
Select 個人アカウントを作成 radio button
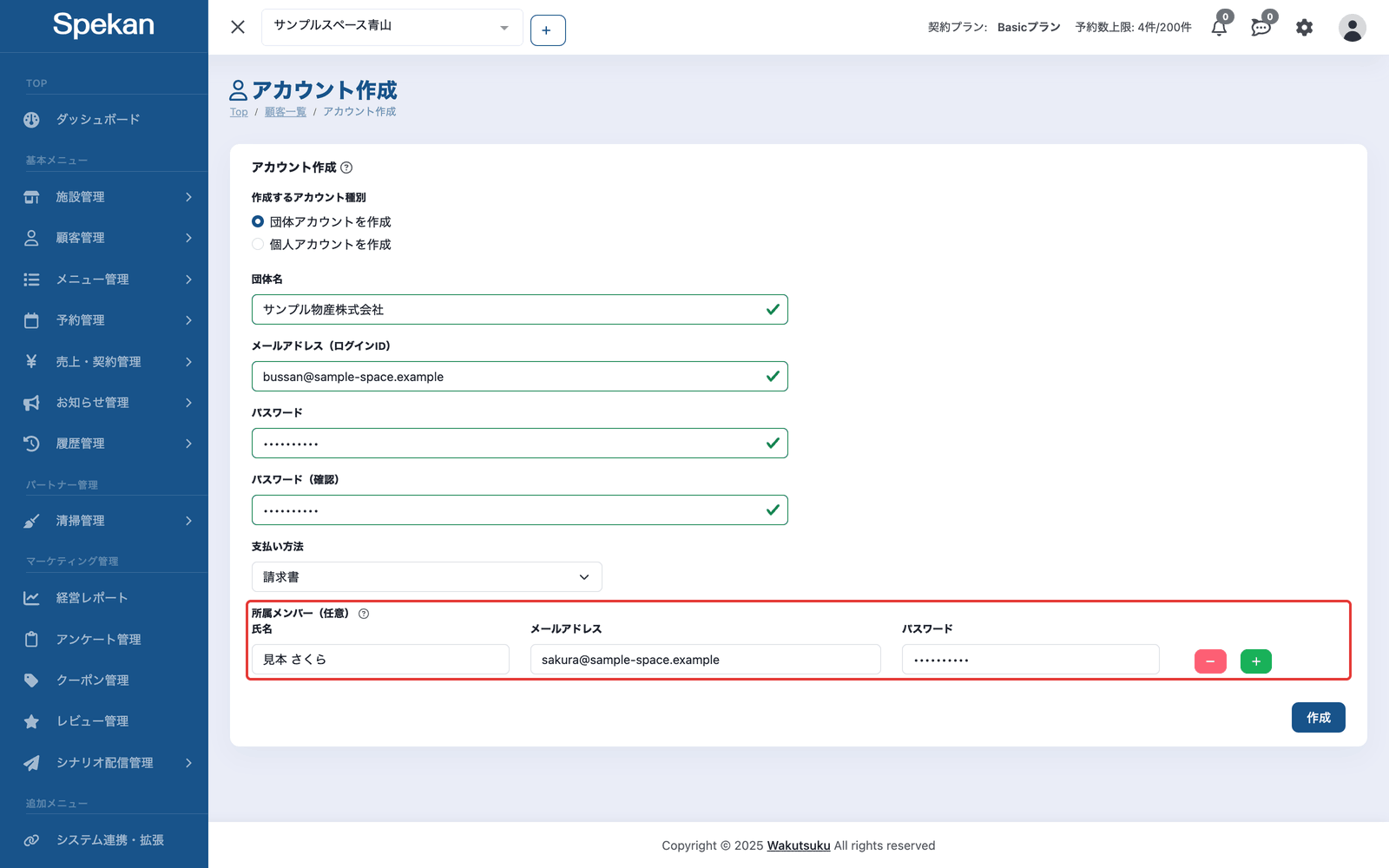tap(258, 244)
